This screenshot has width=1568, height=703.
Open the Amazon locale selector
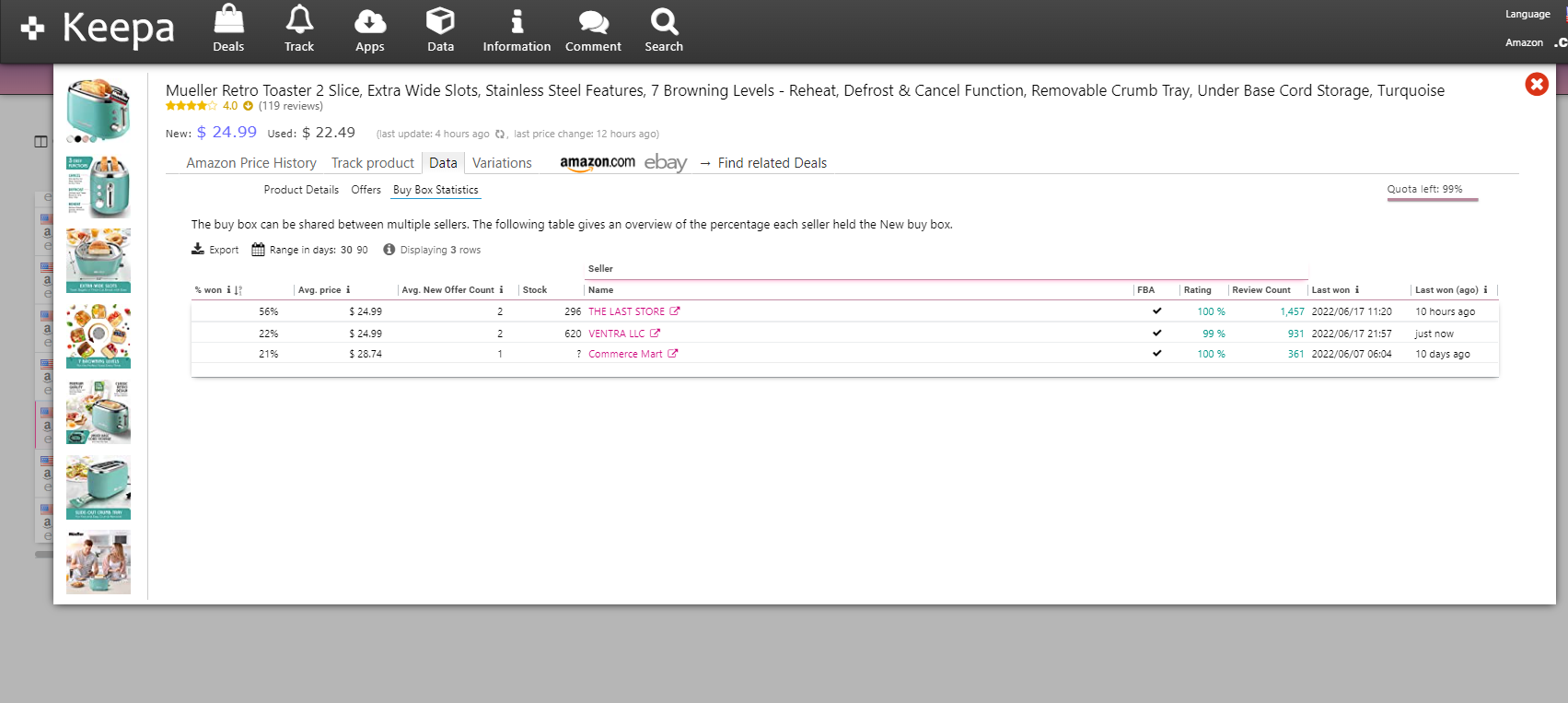[1524, 42]
